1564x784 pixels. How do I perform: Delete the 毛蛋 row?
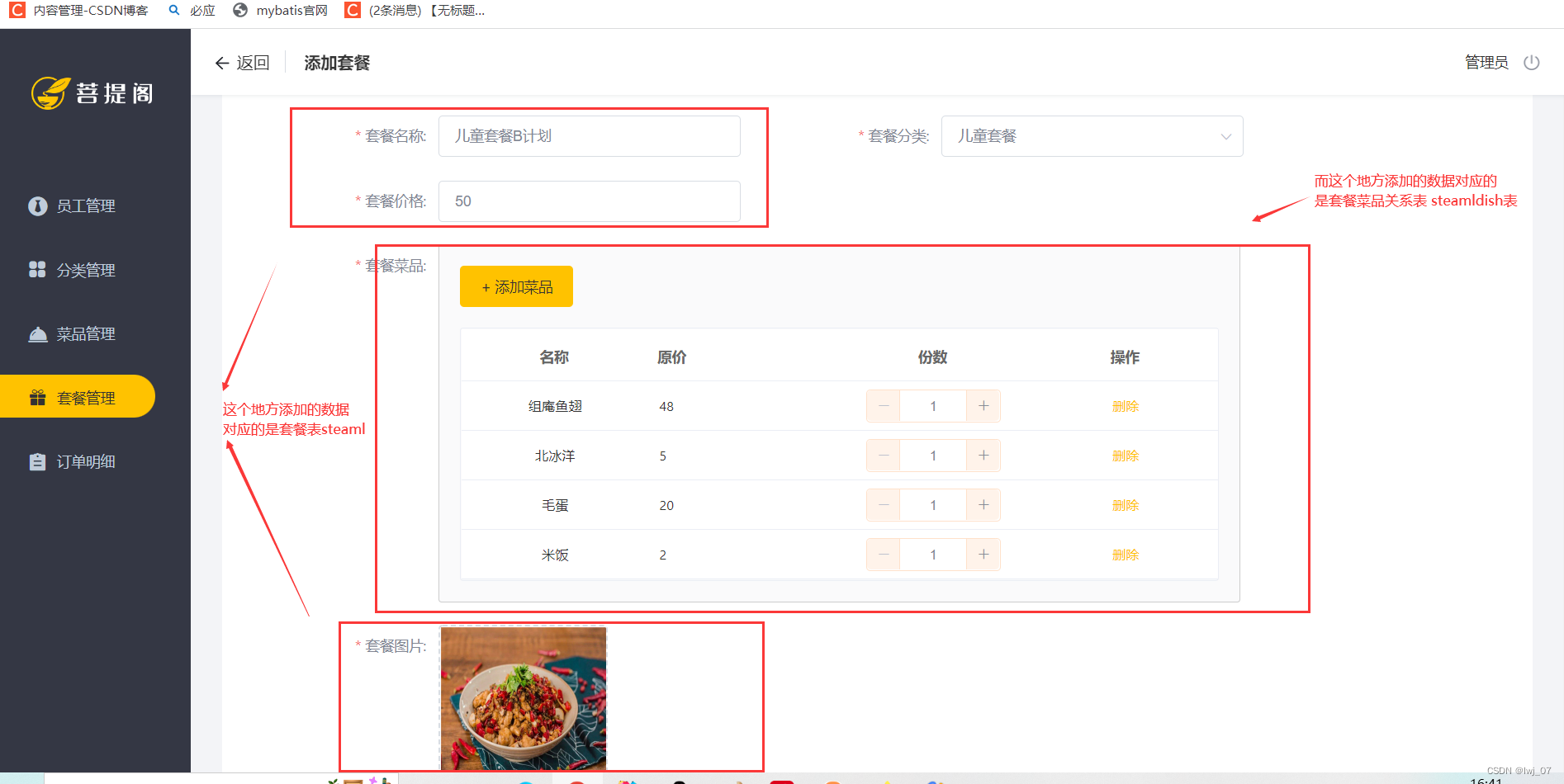coord(1126,505)
